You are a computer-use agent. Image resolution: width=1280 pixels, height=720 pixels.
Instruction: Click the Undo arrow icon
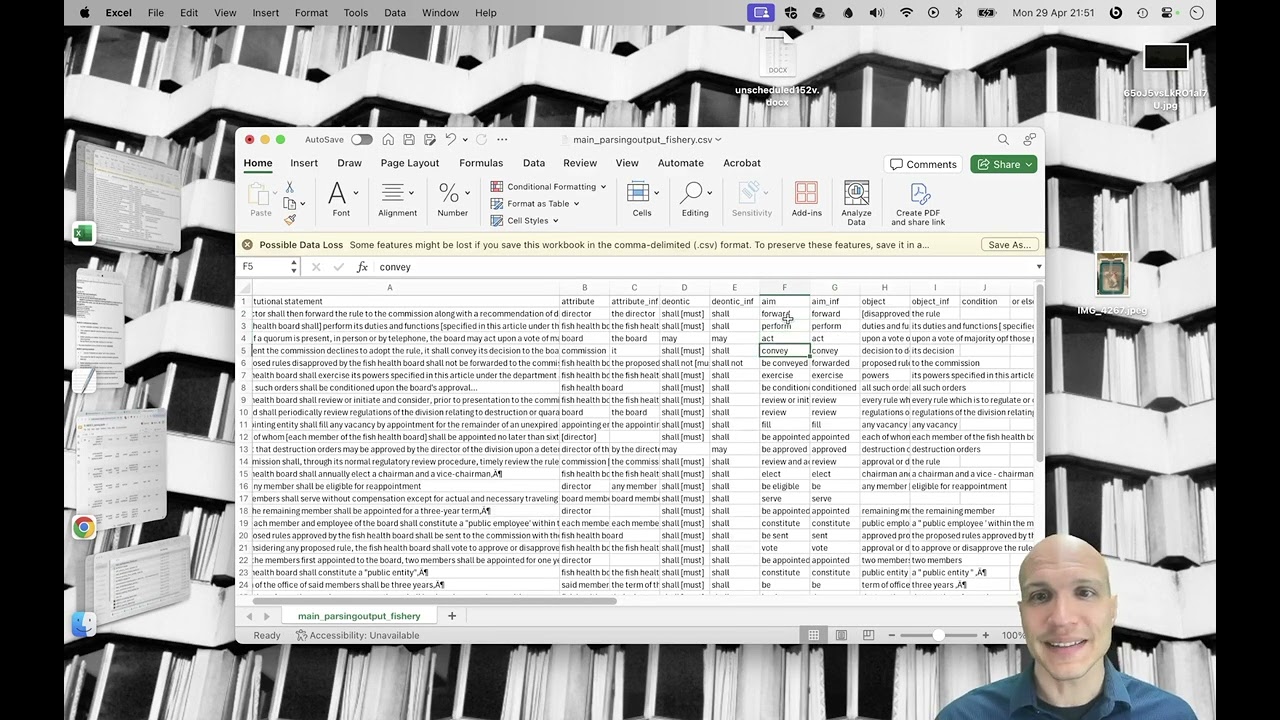point(451,140)
